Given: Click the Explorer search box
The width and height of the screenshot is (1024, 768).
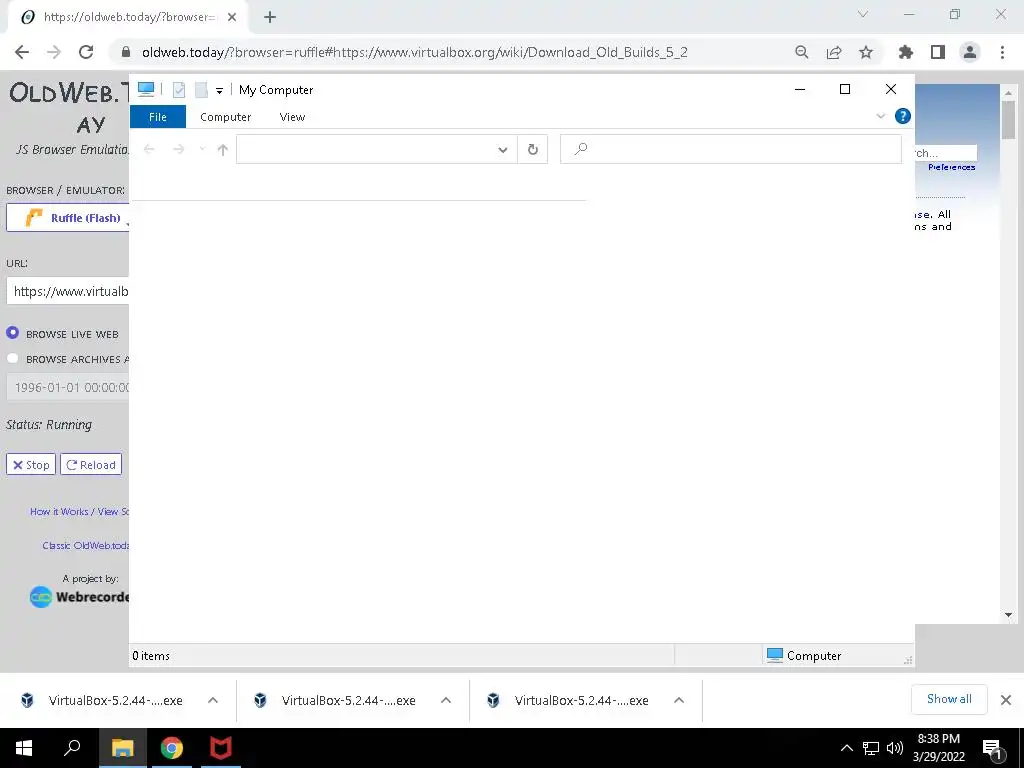Looking at the screenshot, I should click(731, 150).
